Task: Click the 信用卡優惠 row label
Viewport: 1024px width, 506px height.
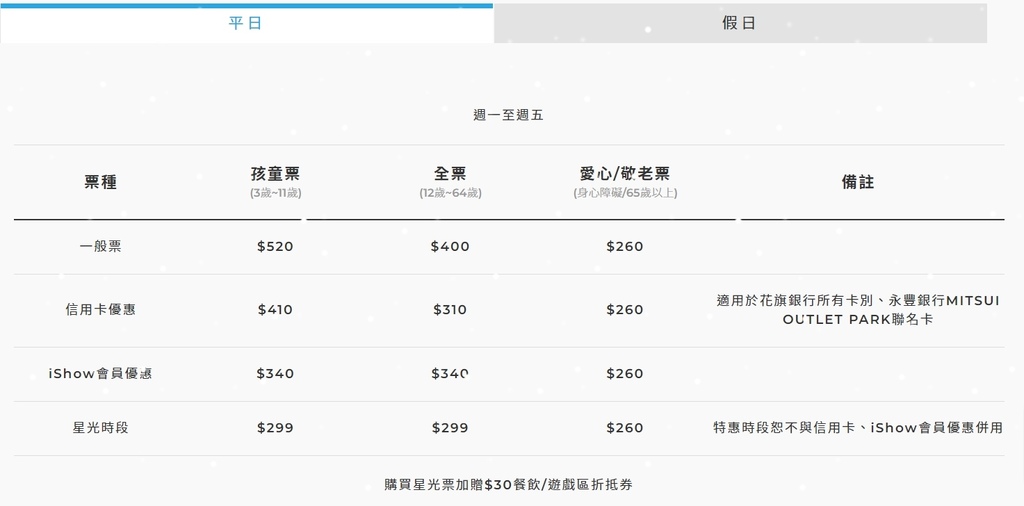Action: [x=100, y=310]
